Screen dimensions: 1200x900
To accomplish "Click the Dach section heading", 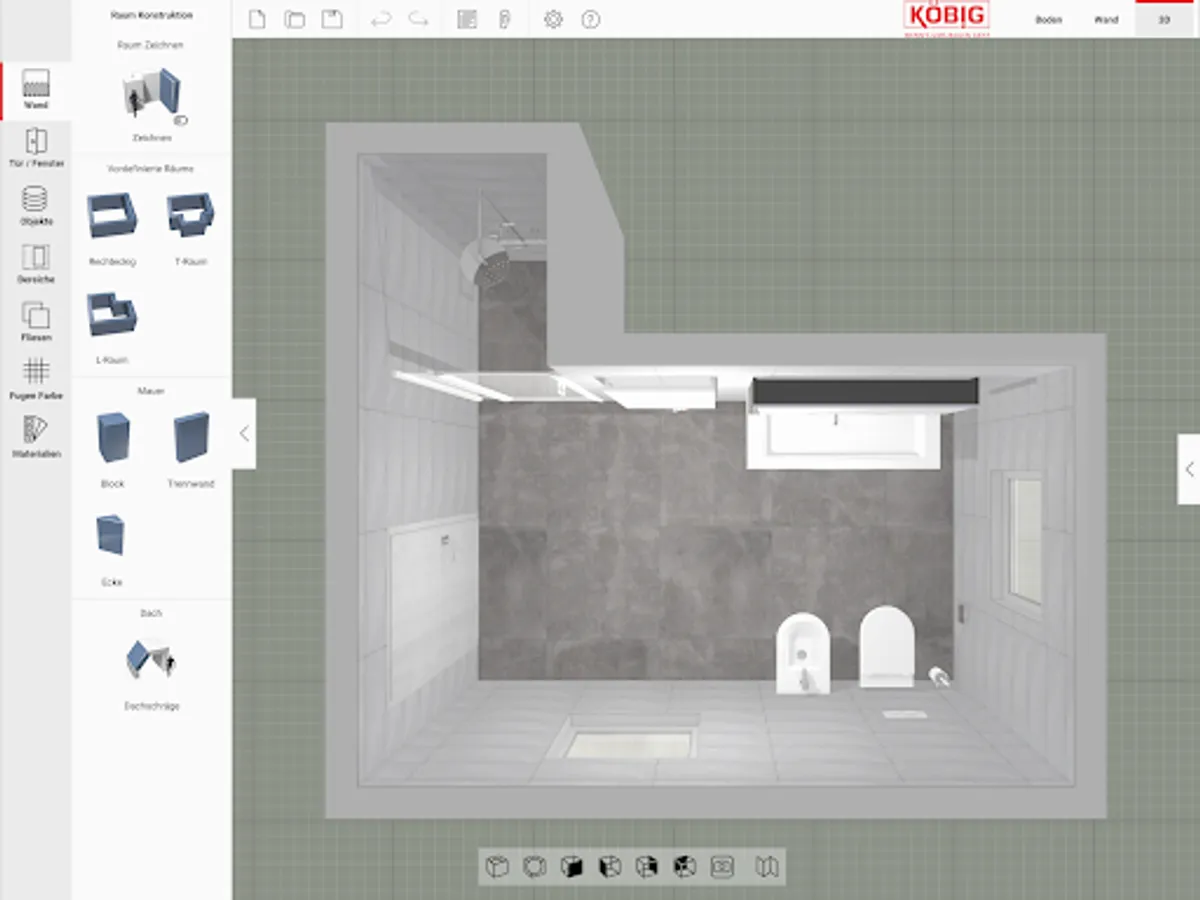I will [x=152, y=613].
